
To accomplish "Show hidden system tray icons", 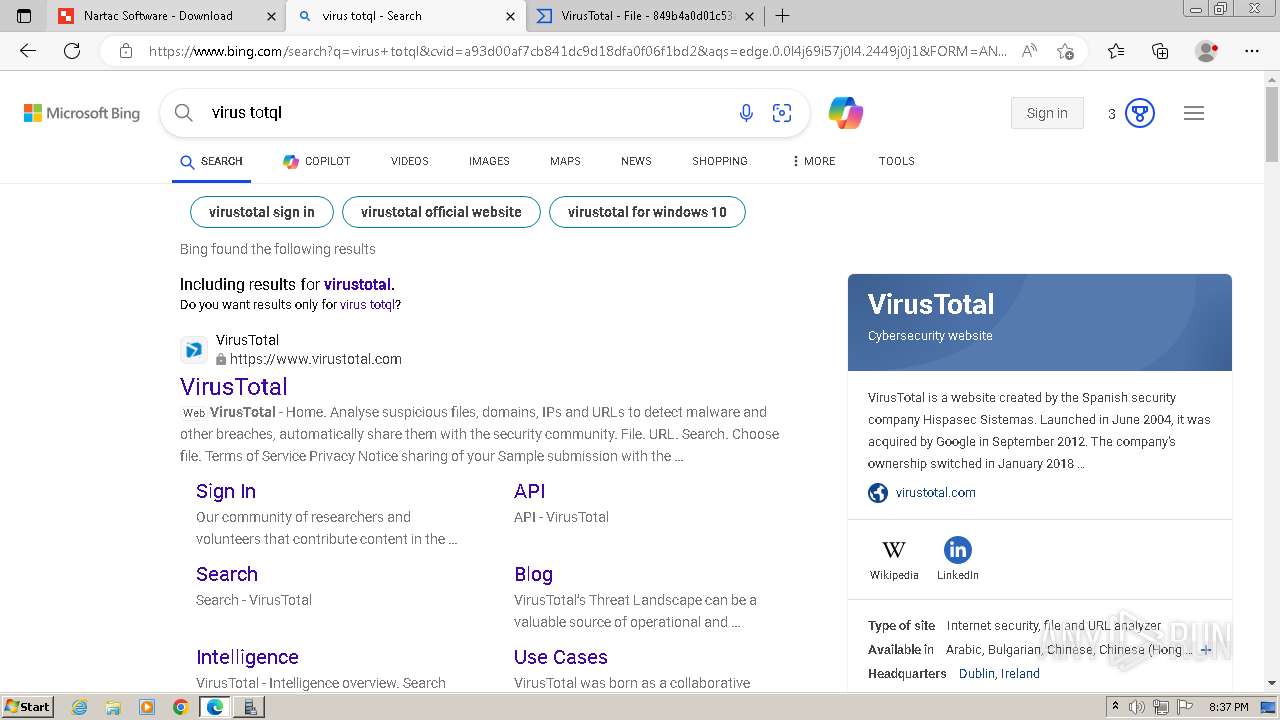I will click(1116, 707).
